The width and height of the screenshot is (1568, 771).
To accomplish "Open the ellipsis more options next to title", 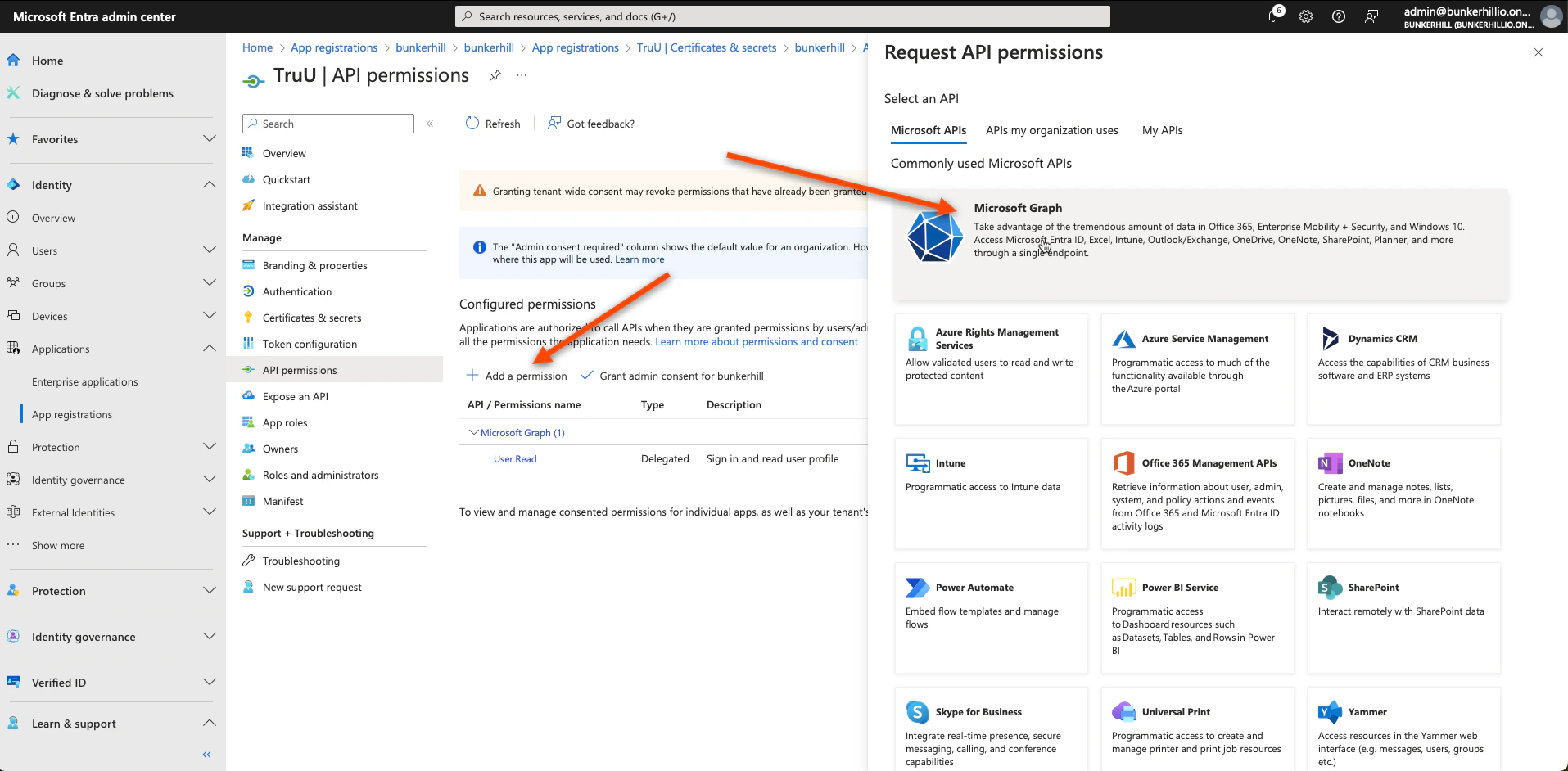I will pyautogui.click(x=522, y=75).
